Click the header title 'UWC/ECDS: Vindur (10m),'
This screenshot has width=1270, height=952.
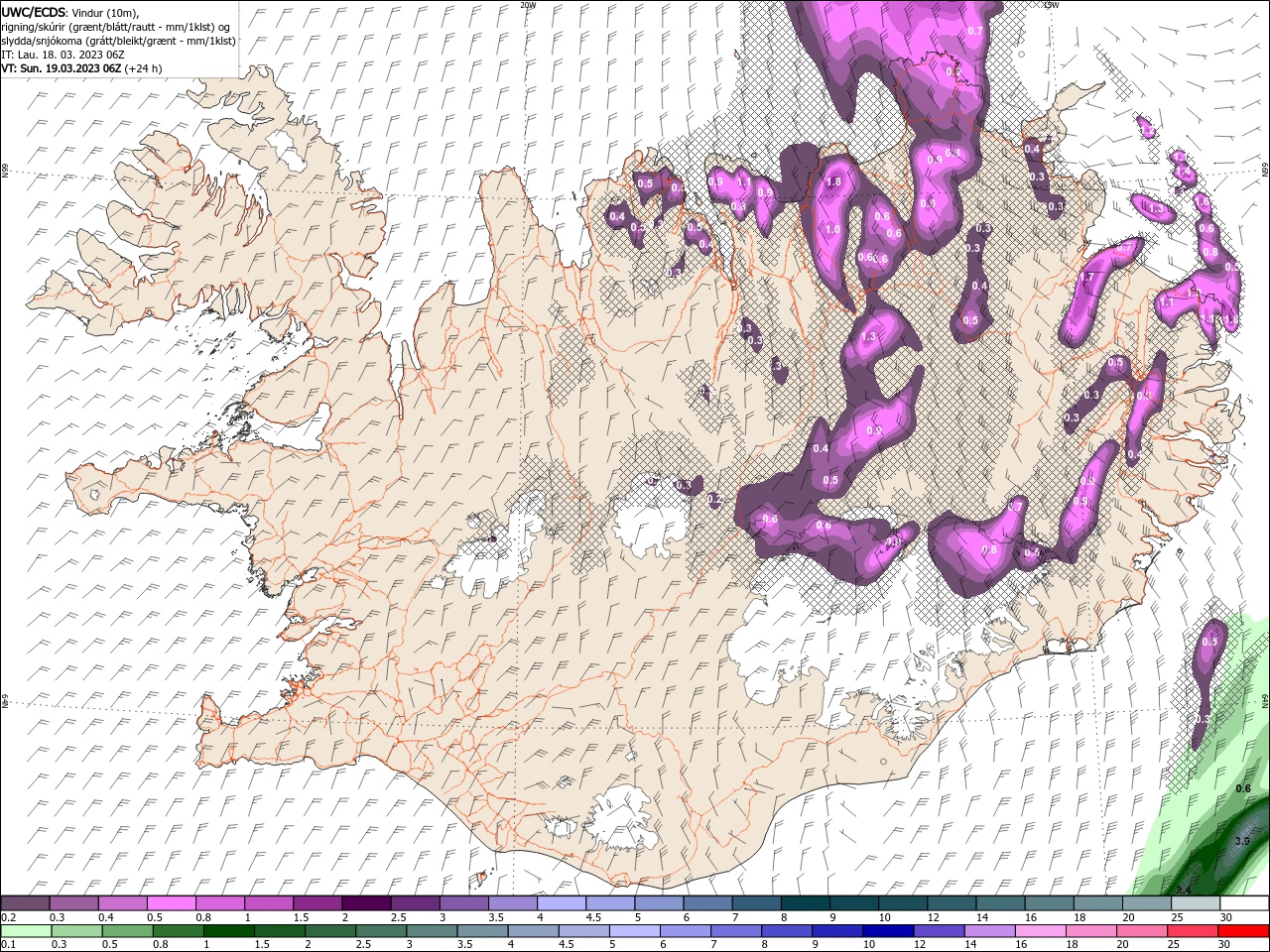point(71,12)
